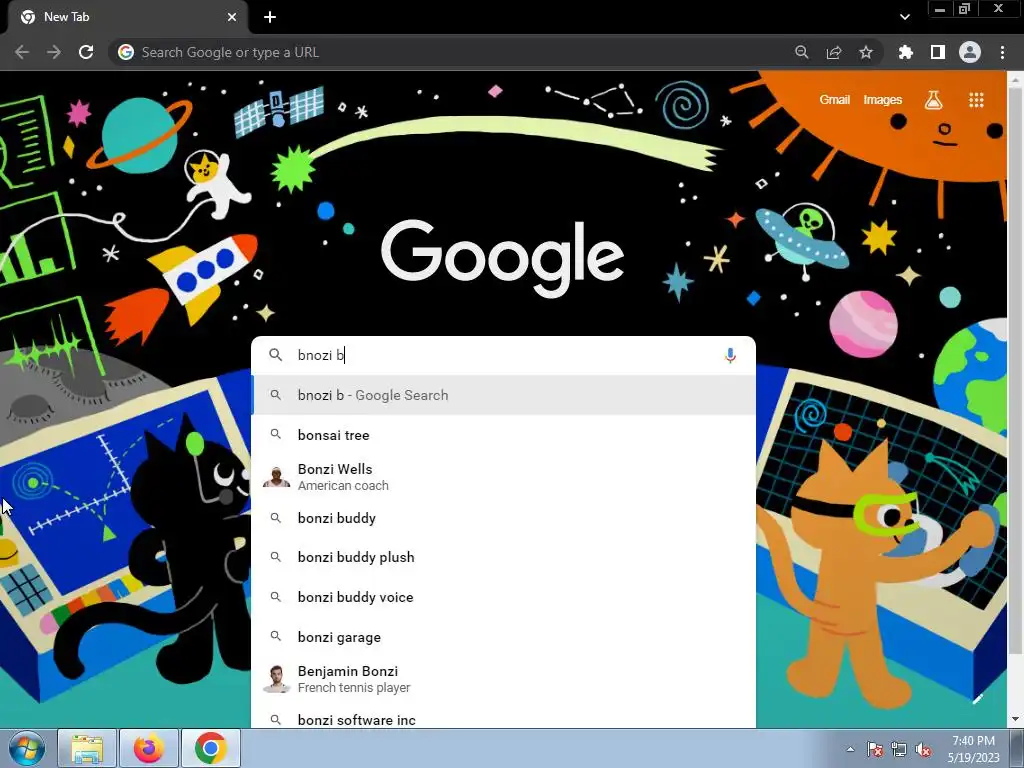Open the clock showing 7:40 PM
The height and width of the screenshot is (768, 1024).
[973, 749]
